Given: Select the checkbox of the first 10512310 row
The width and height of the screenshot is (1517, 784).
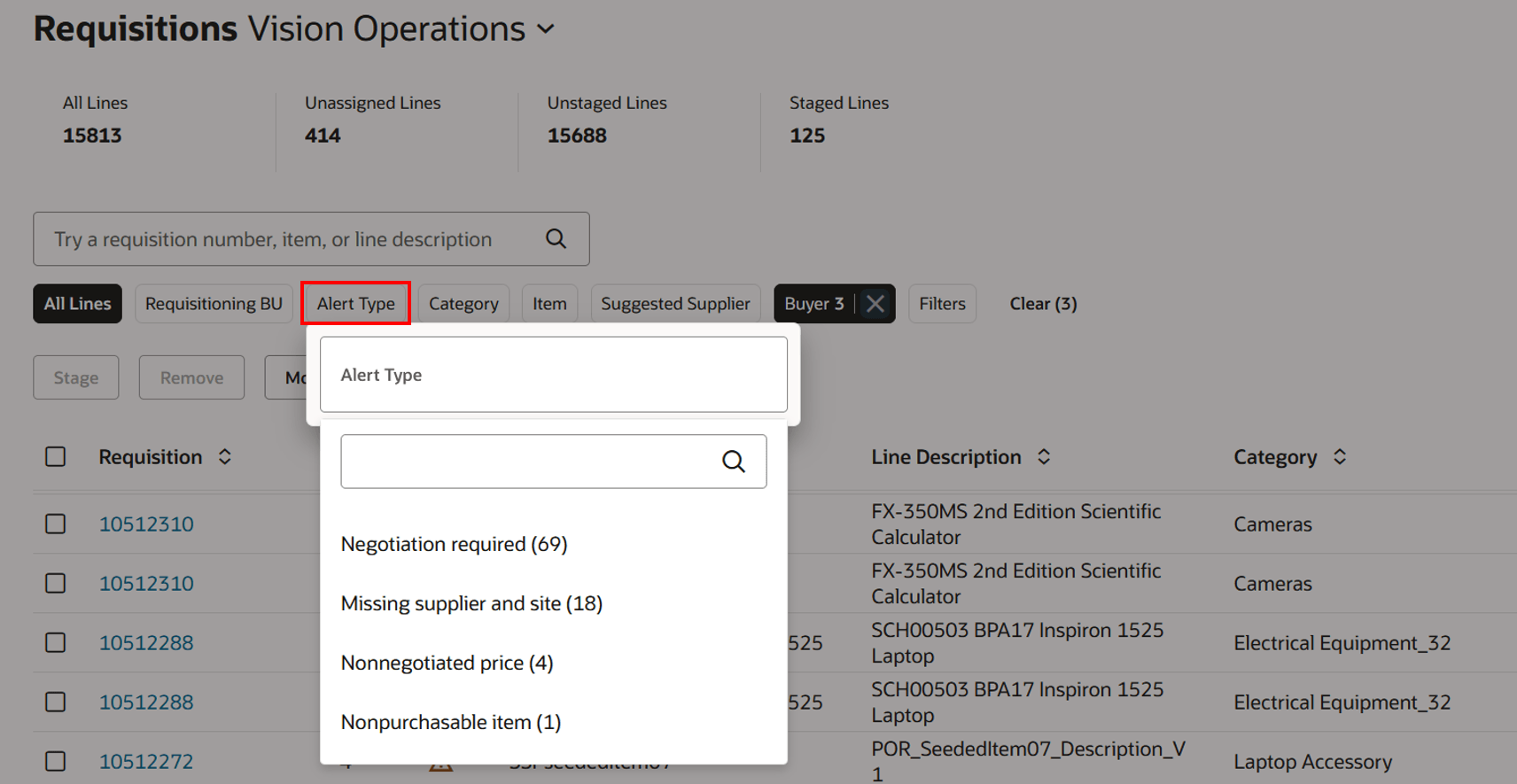Looking at the screenshot, I should 56,524.
